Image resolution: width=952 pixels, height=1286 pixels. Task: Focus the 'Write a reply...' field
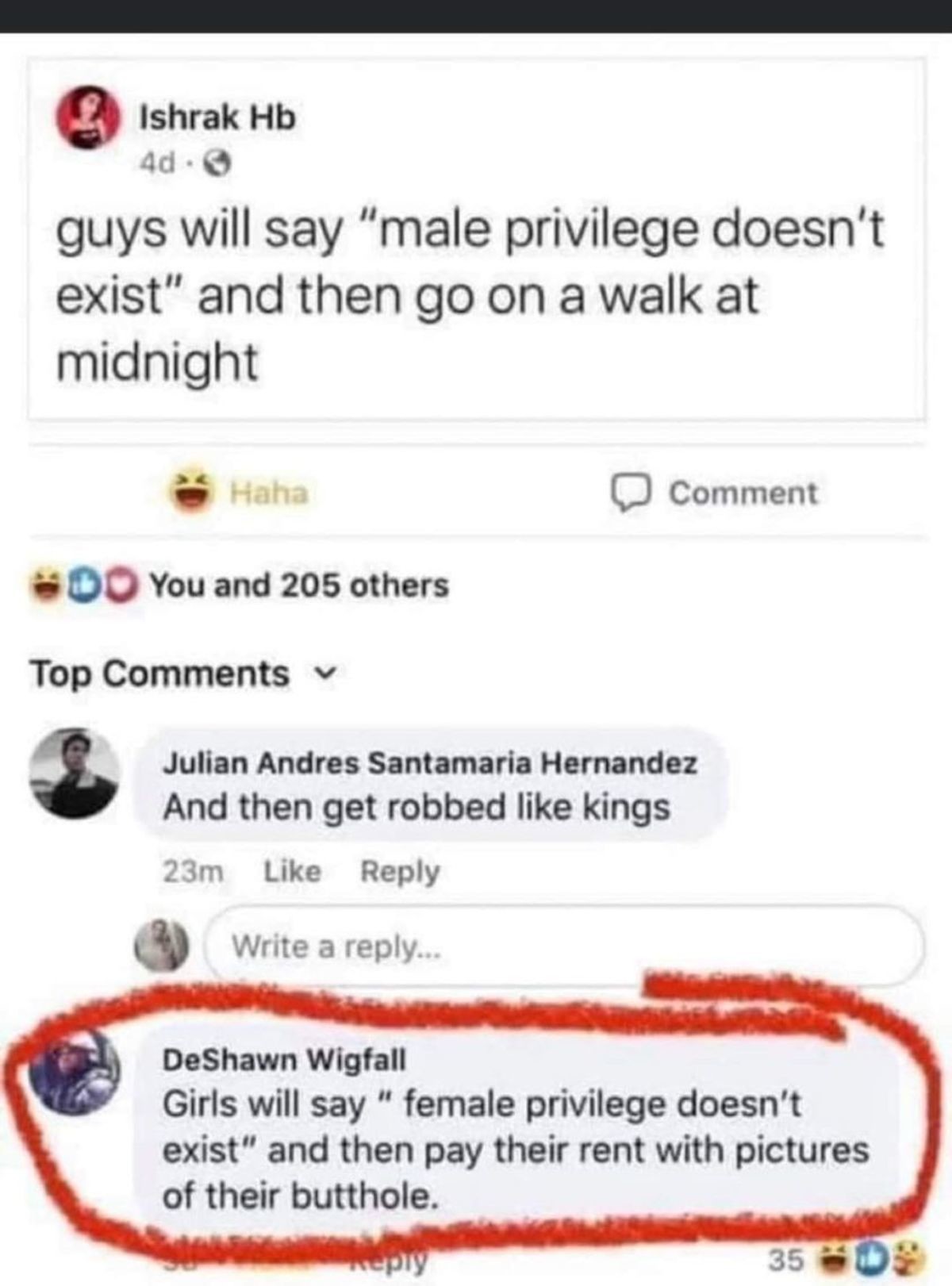coord(565,946)
